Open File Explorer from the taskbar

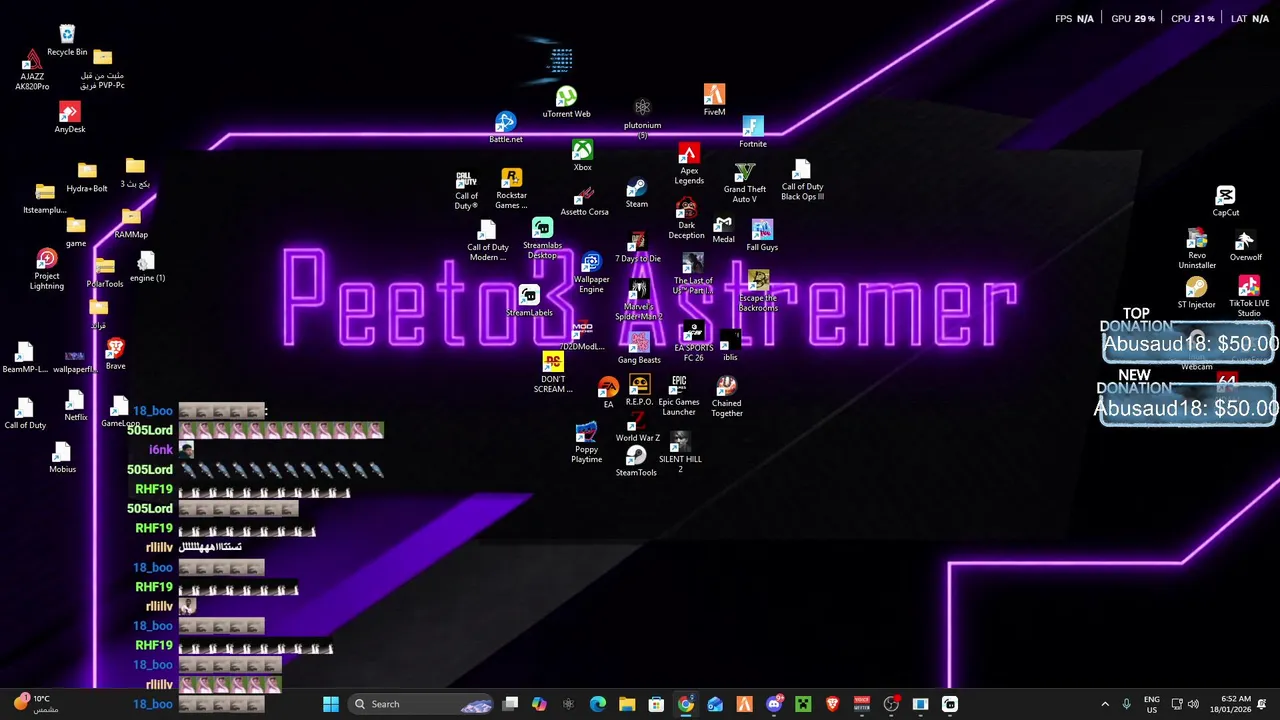tap(627, 704)
